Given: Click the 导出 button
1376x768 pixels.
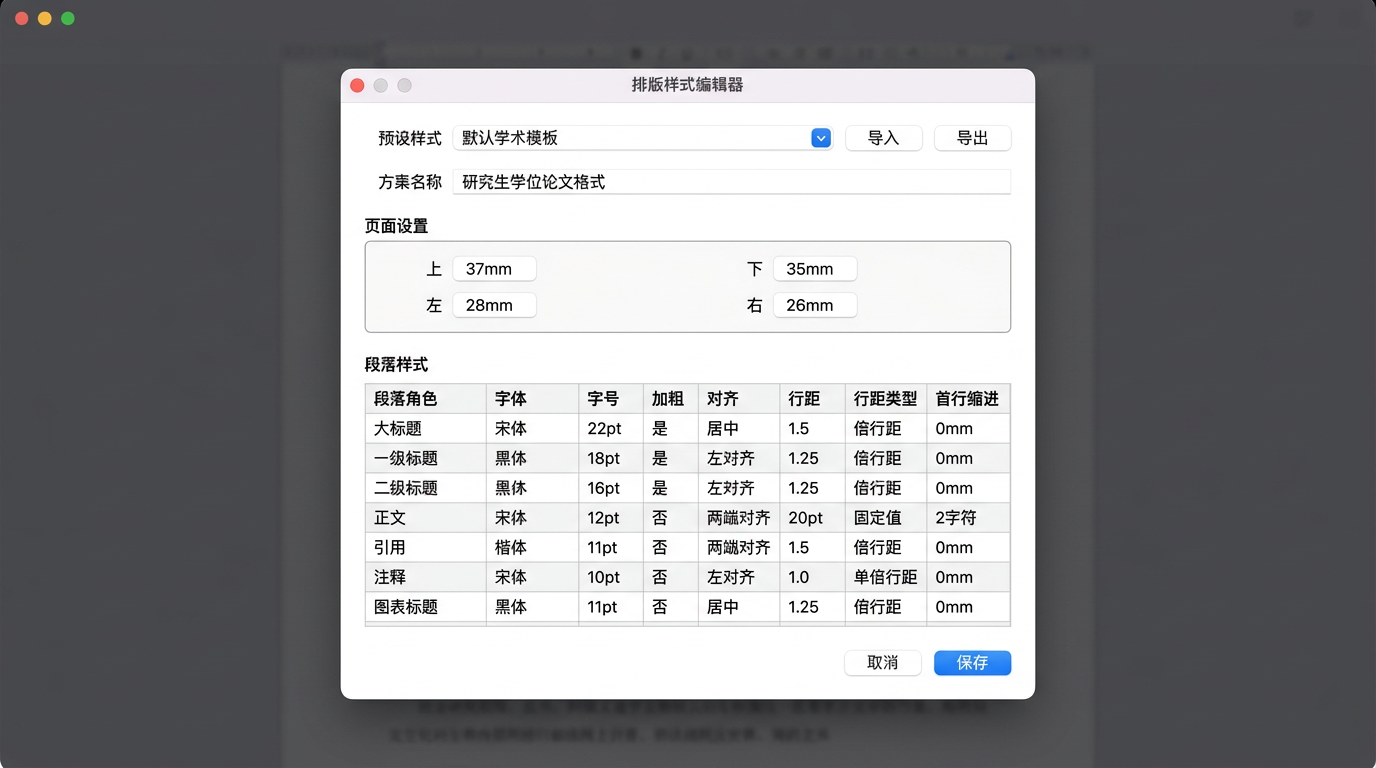Looking at the screenshot, I should [x=972, y=138].
